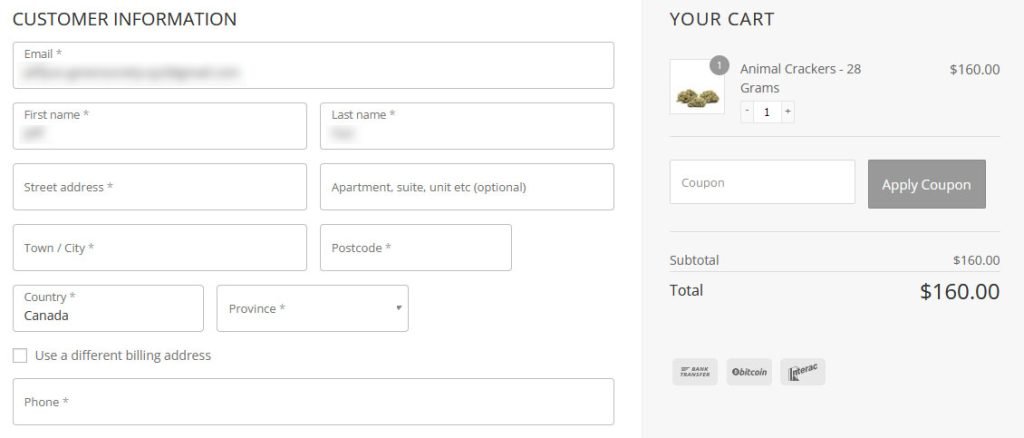The image size is (1024, 438).
Task: Click the Email input field
Action: (x=313, y=65)
